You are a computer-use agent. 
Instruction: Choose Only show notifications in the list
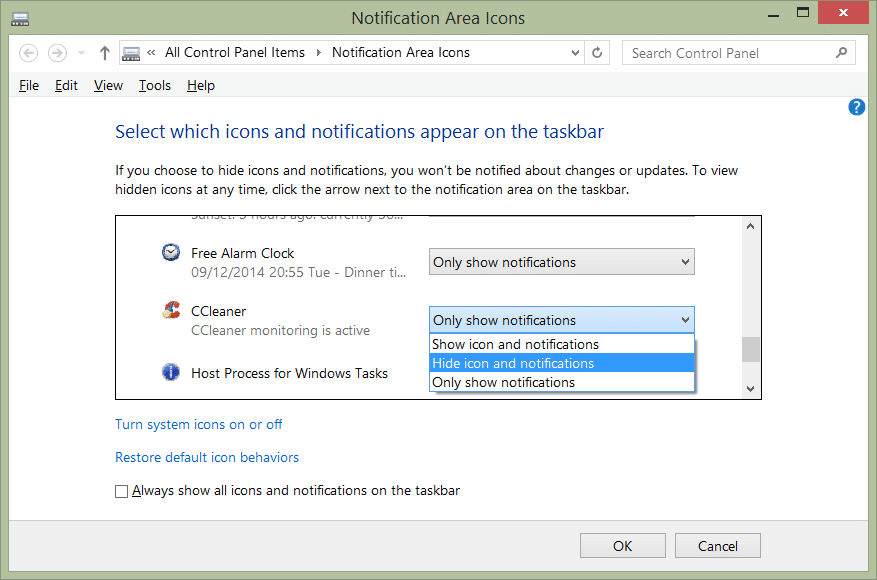click(x=562, y=382)
